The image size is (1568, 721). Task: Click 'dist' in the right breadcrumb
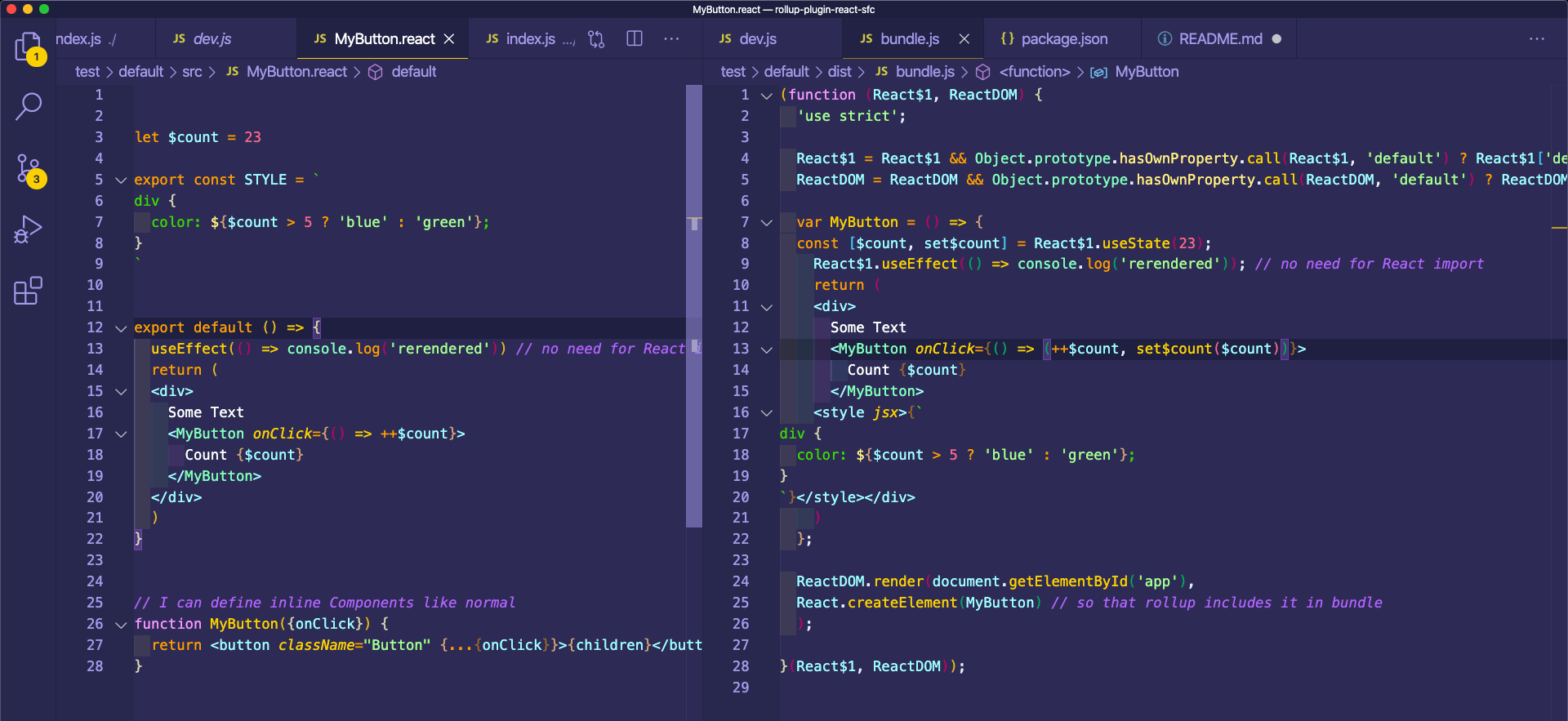840,72
